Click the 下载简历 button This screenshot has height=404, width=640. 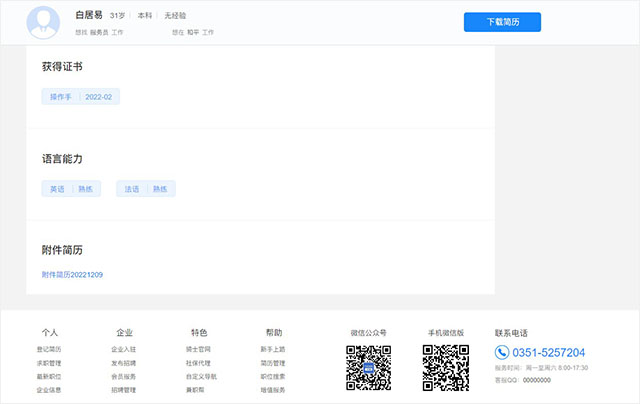coord(502,22)
